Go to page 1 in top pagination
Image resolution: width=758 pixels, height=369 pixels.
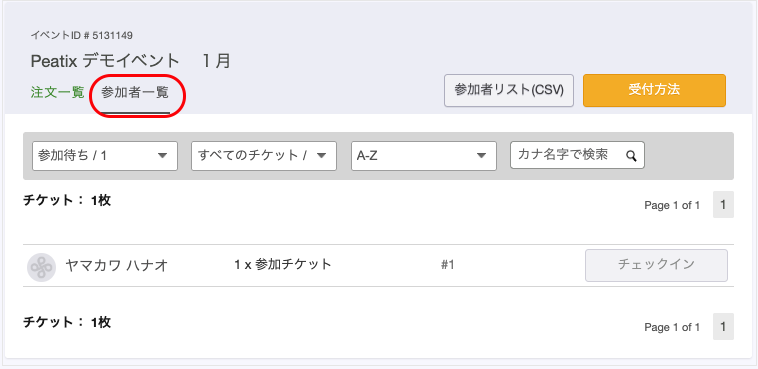(x=723, y=205)
